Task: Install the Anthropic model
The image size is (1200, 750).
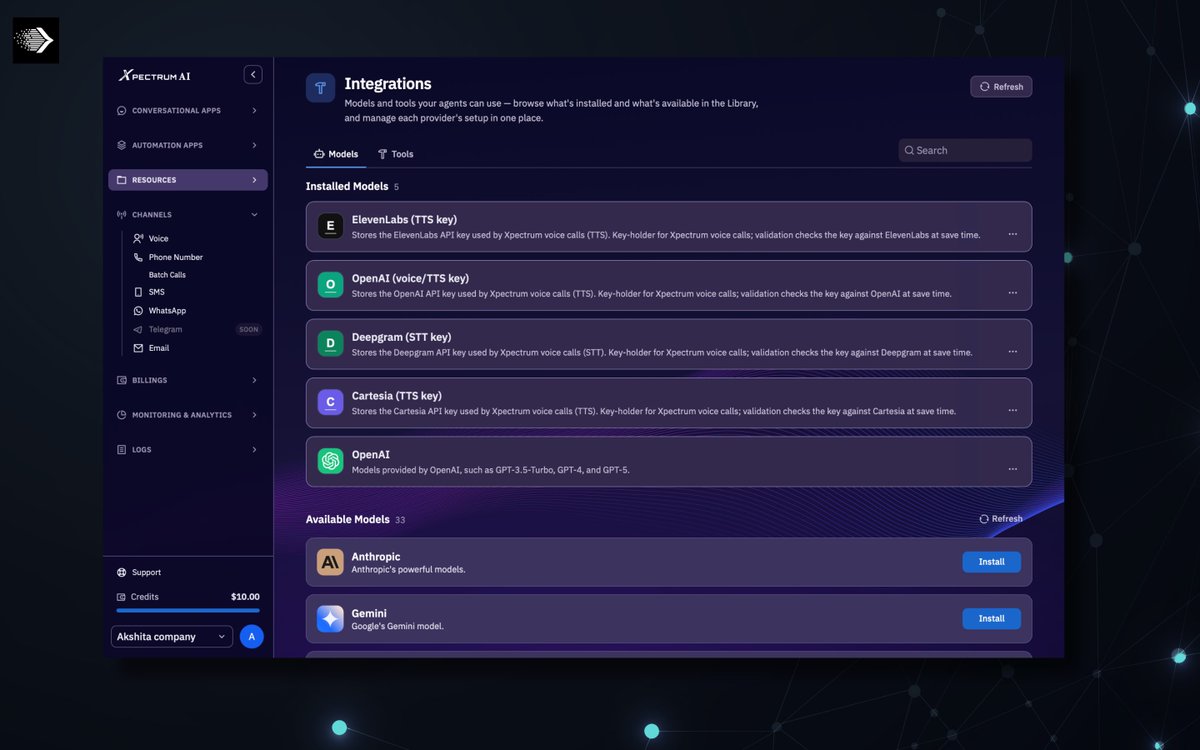Action: tap(992, 562)
